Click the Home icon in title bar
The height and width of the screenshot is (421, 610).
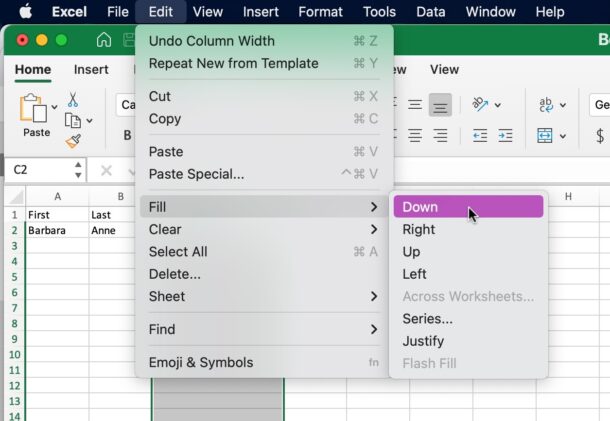click(104, 40)
